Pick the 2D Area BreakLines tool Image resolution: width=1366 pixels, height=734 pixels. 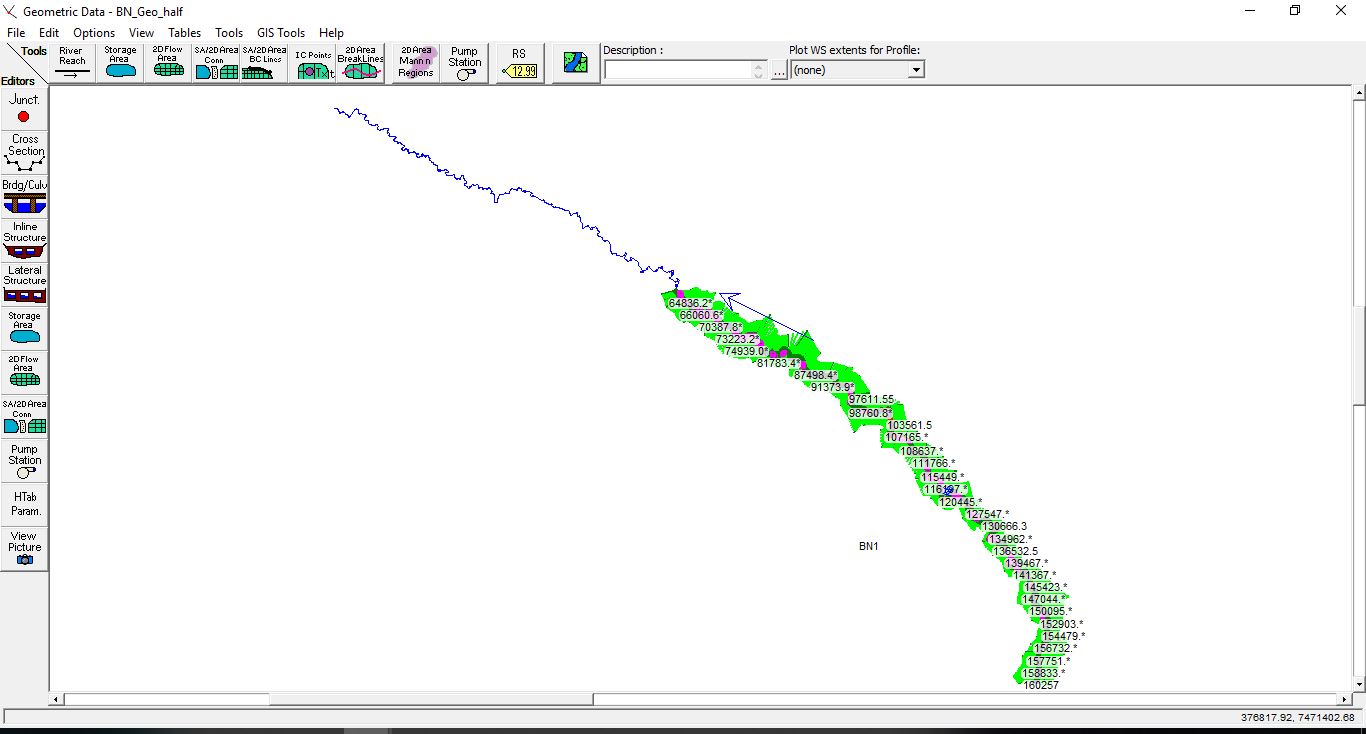point(360,62)
